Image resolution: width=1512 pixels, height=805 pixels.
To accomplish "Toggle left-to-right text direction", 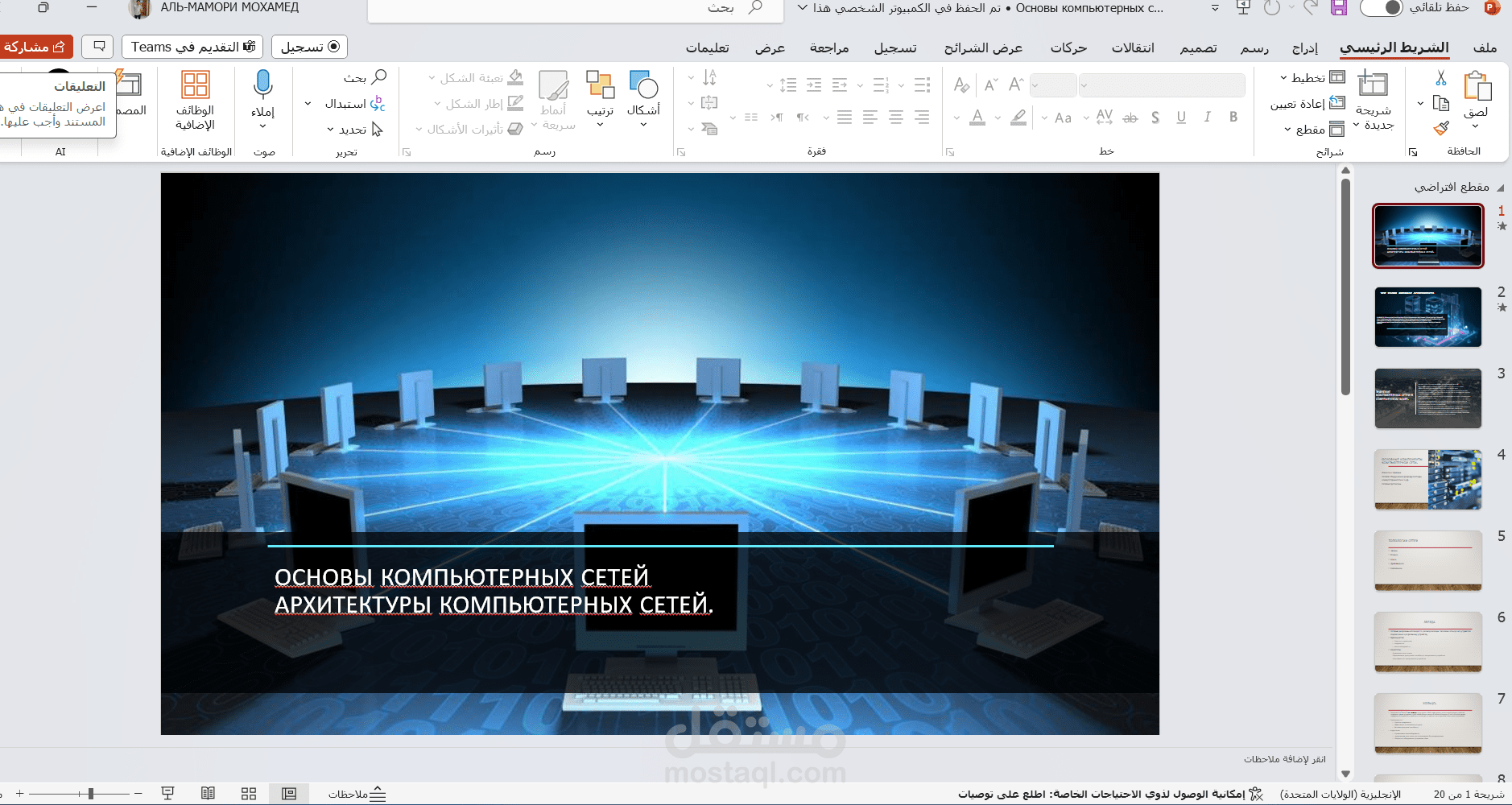I will (x=776, y=118).
